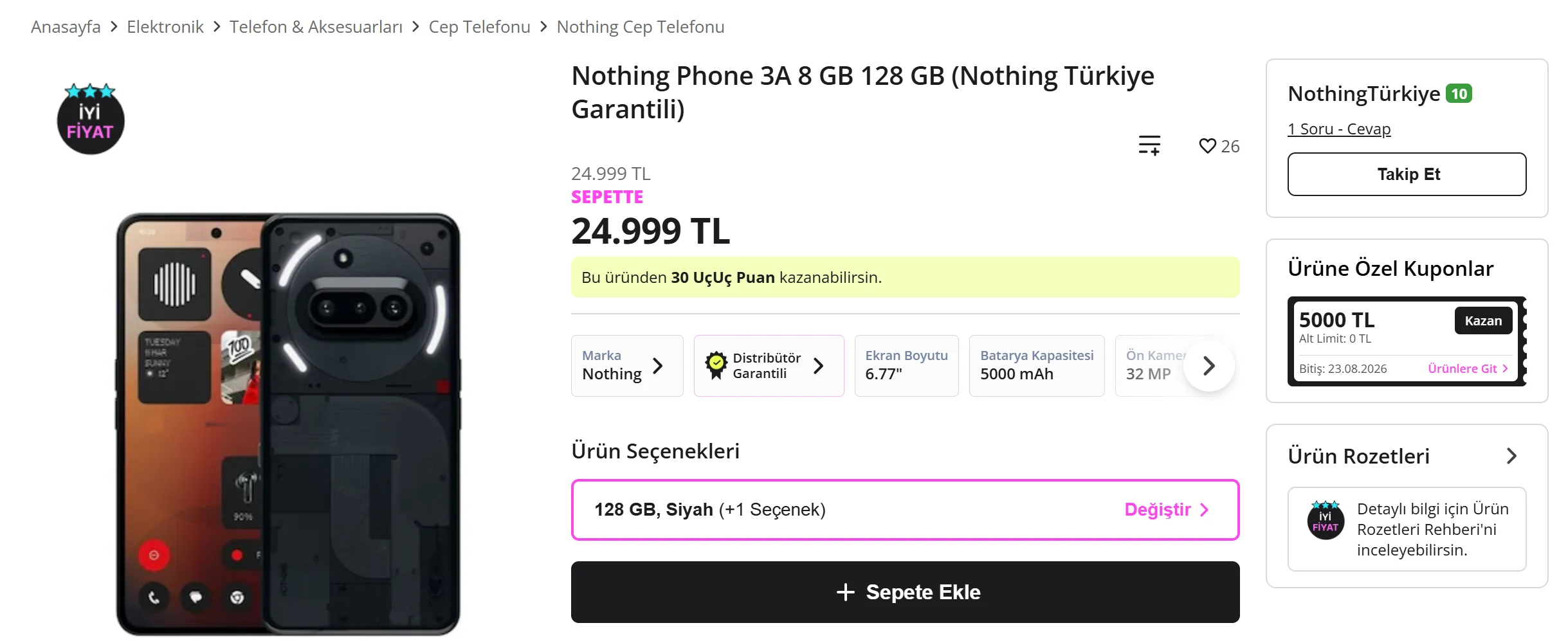Click the heart favorite icon
Image resolution: width=1568 pixels, height=641 pixels.
(1207, 146)
